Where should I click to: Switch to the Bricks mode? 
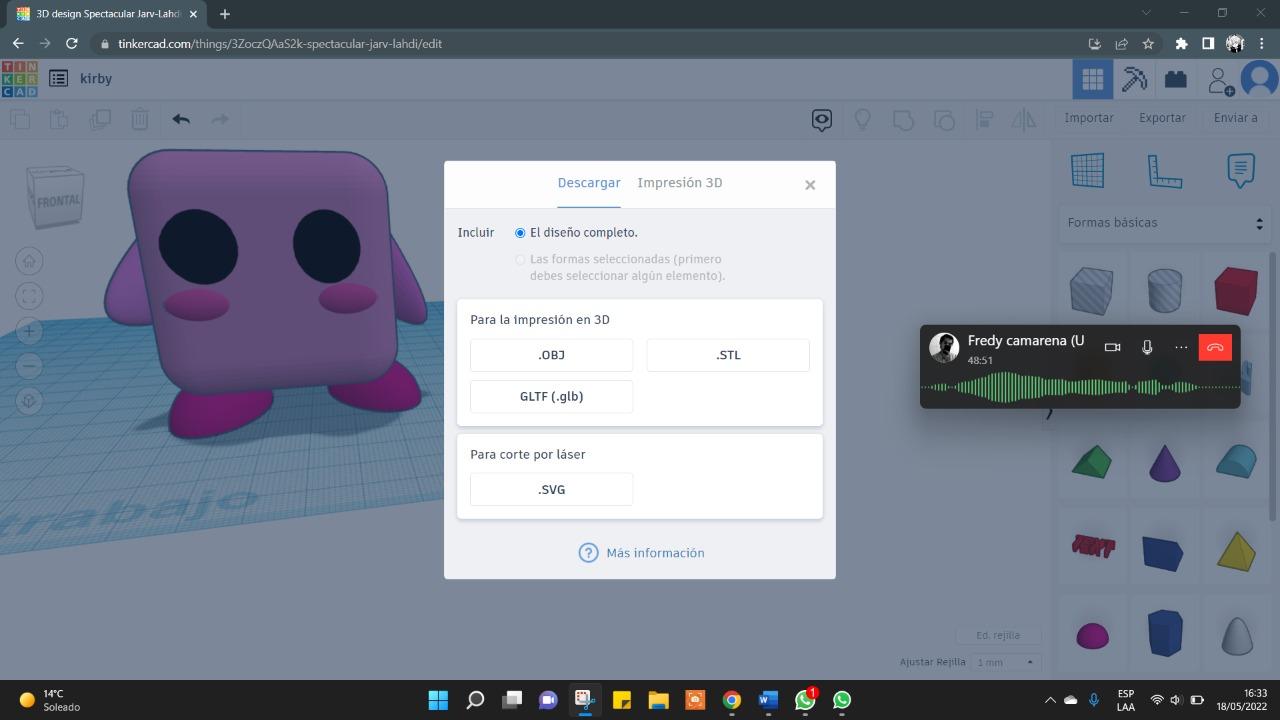(1176, 79)
